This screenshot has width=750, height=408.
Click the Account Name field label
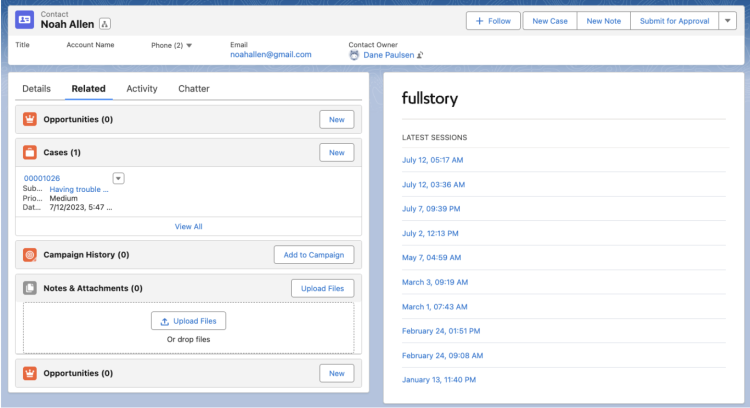tap(90, 45)
